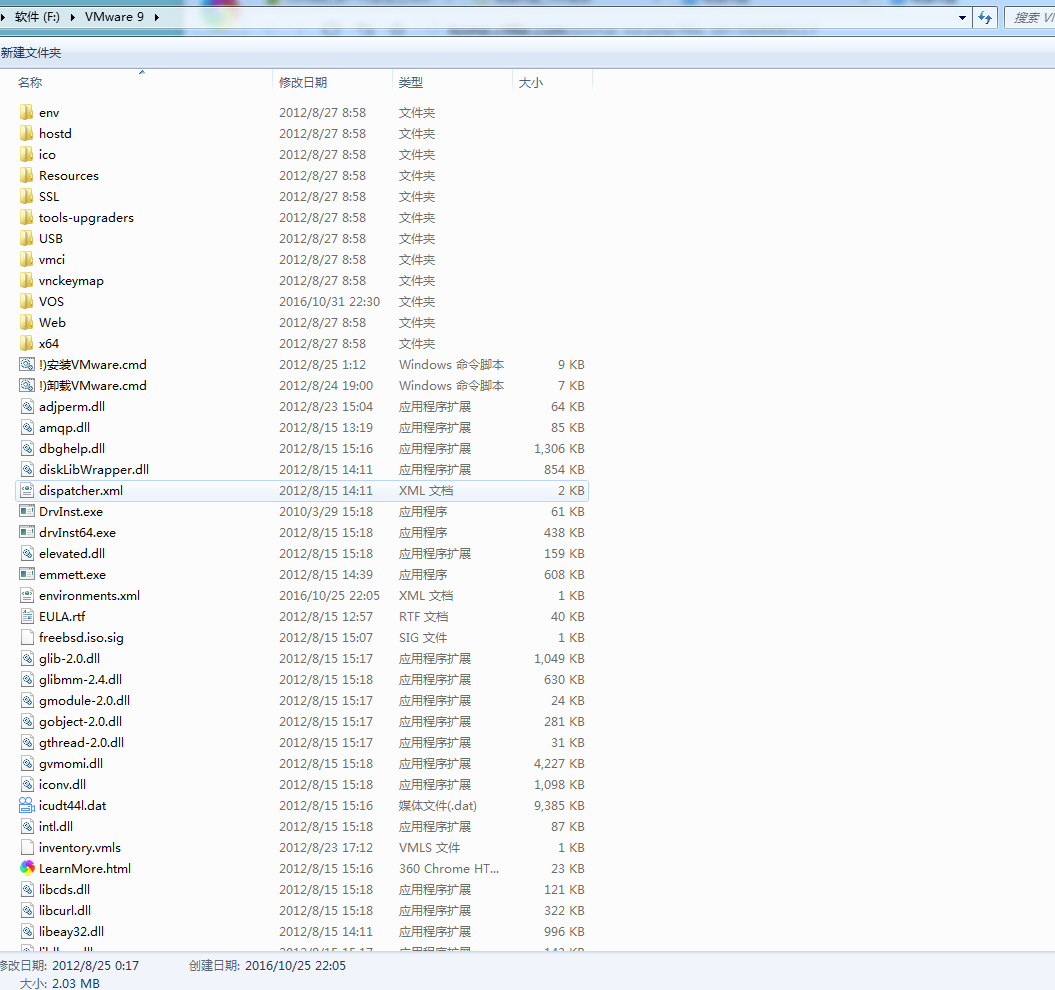
Task: Click 新建文件夹 to create a new folder
Action: click(x=31, y=52)
